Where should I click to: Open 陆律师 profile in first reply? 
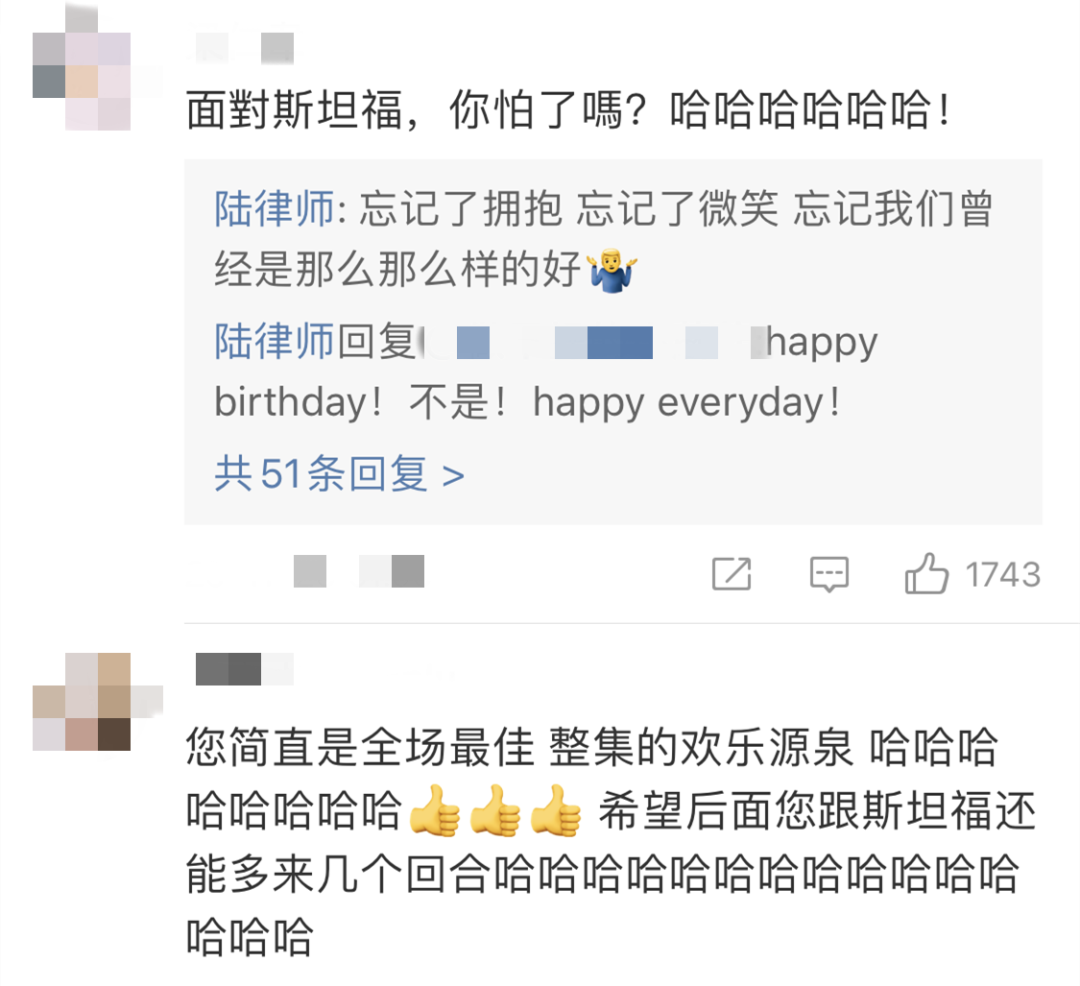click(x=273, y=209)
